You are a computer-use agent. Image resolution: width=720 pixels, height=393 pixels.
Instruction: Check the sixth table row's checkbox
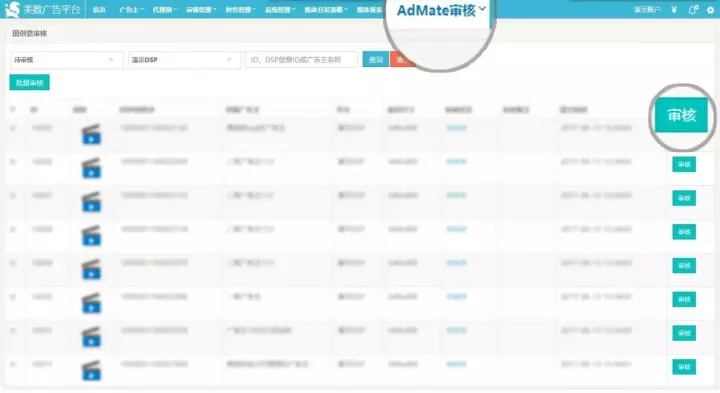point(13,297)
